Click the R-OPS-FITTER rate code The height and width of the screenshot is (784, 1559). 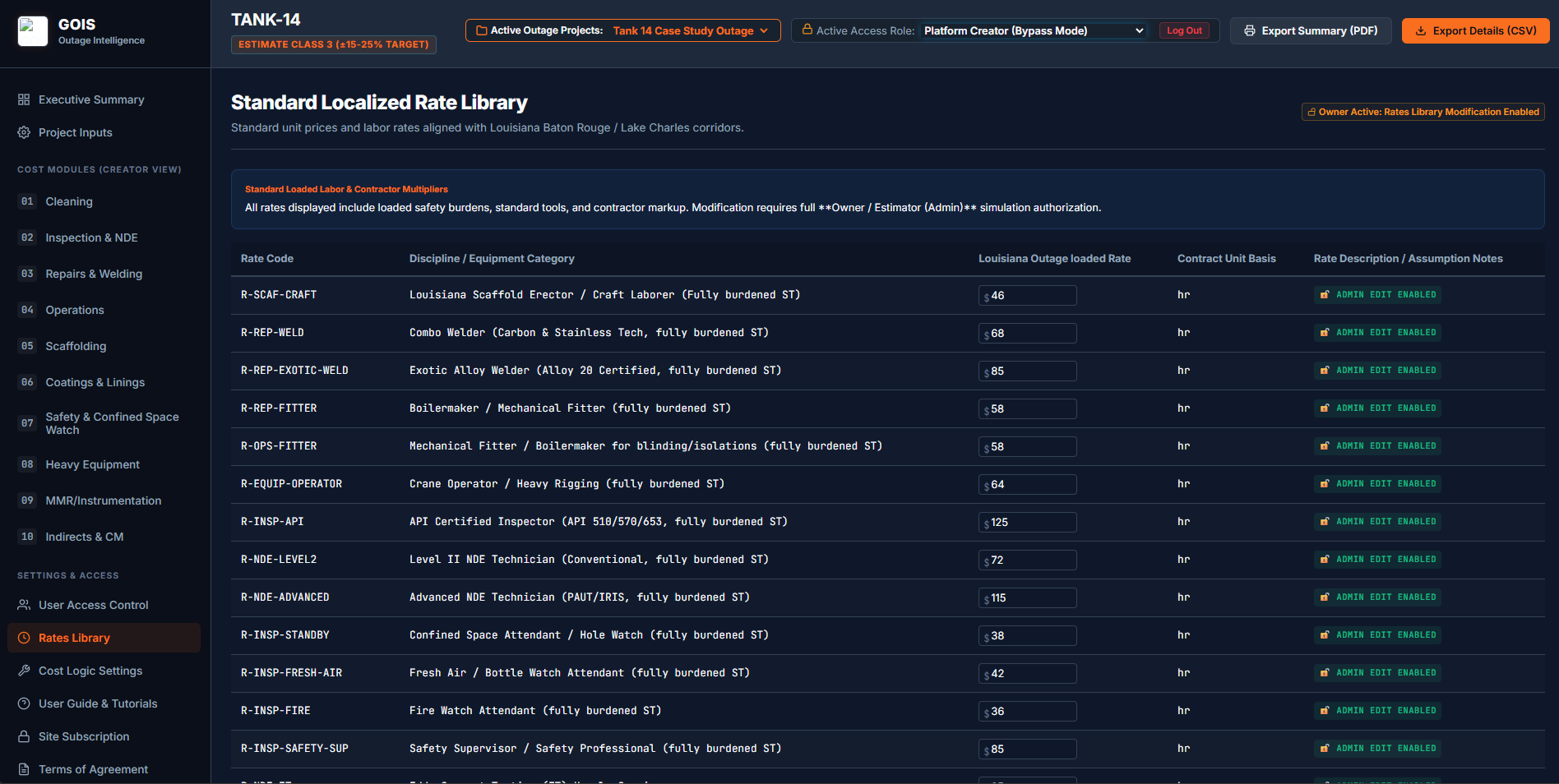(x=279, y=445)
